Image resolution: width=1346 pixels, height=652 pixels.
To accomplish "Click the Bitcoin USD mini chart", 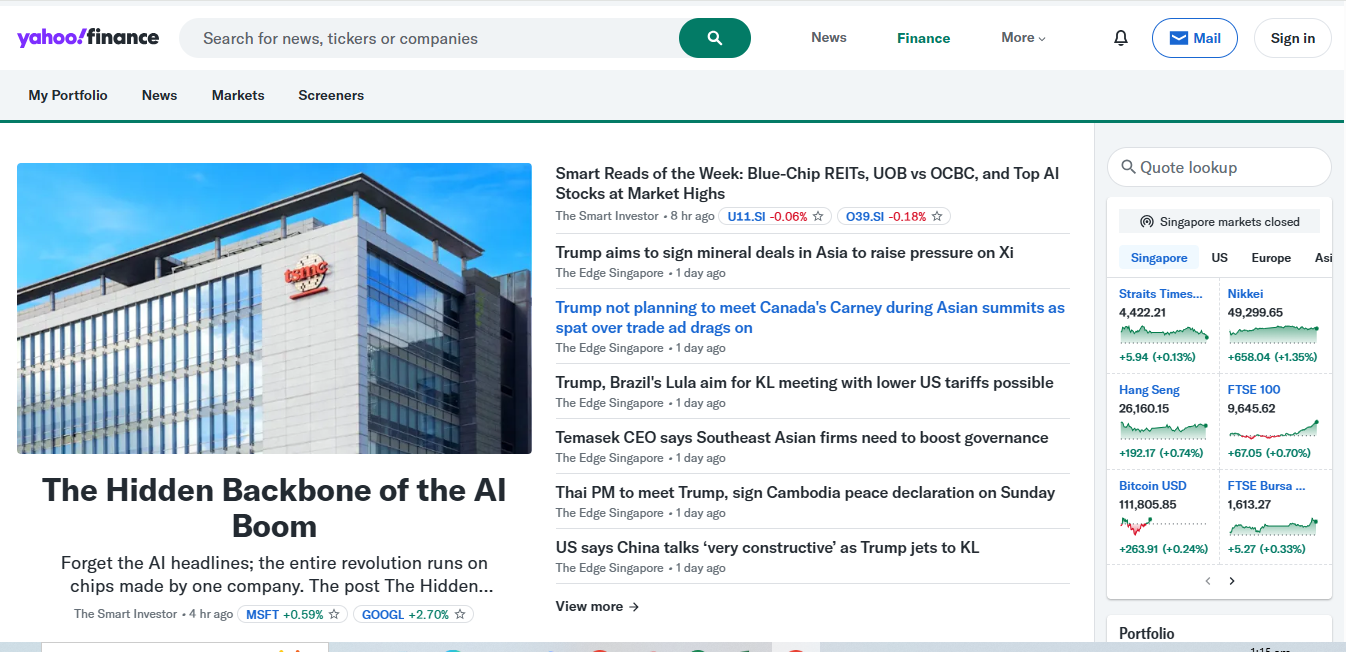I will click(x=1163, y=524).
